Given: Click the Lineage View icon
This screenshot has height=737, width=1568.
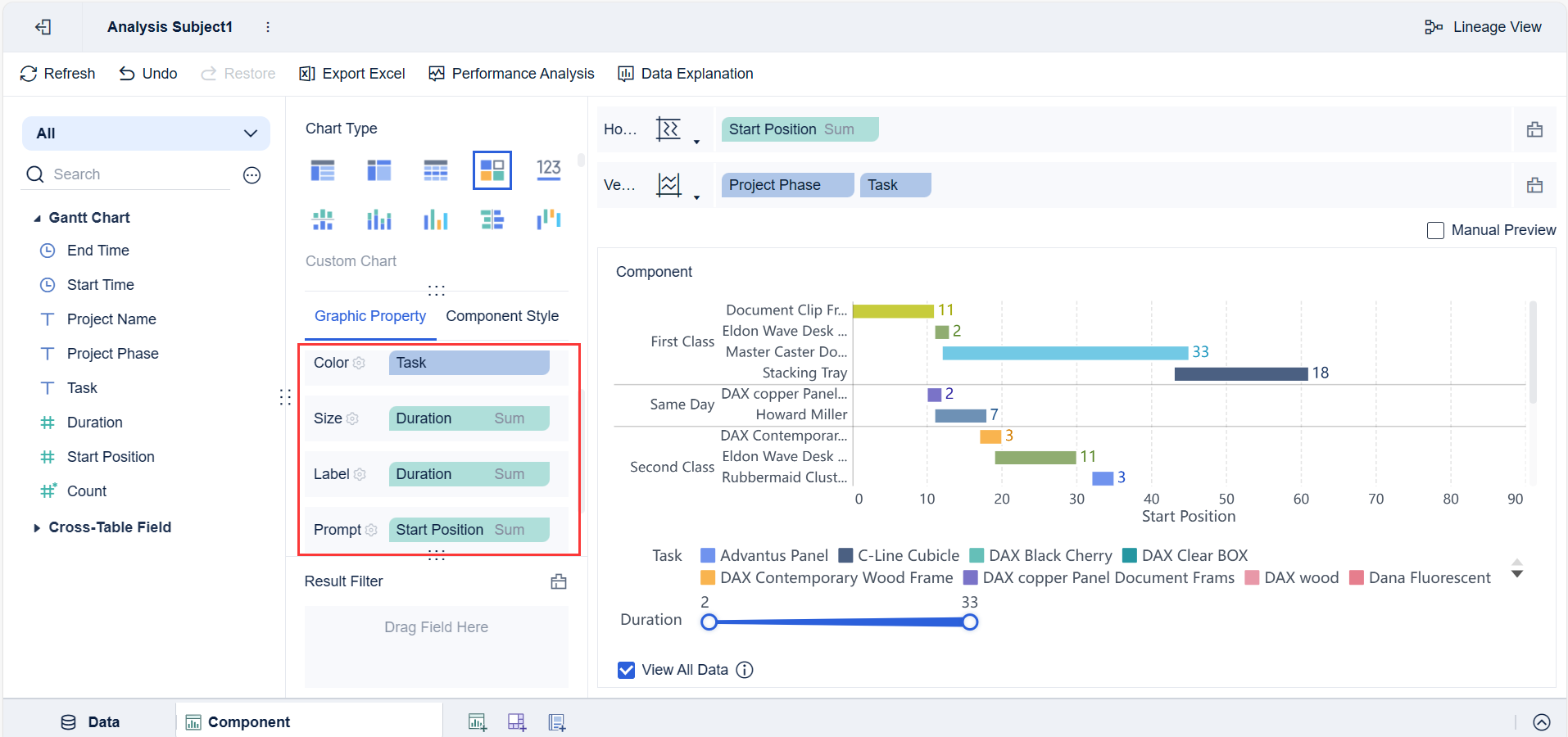Looking at the screenshot, I should pos(1434,26).
